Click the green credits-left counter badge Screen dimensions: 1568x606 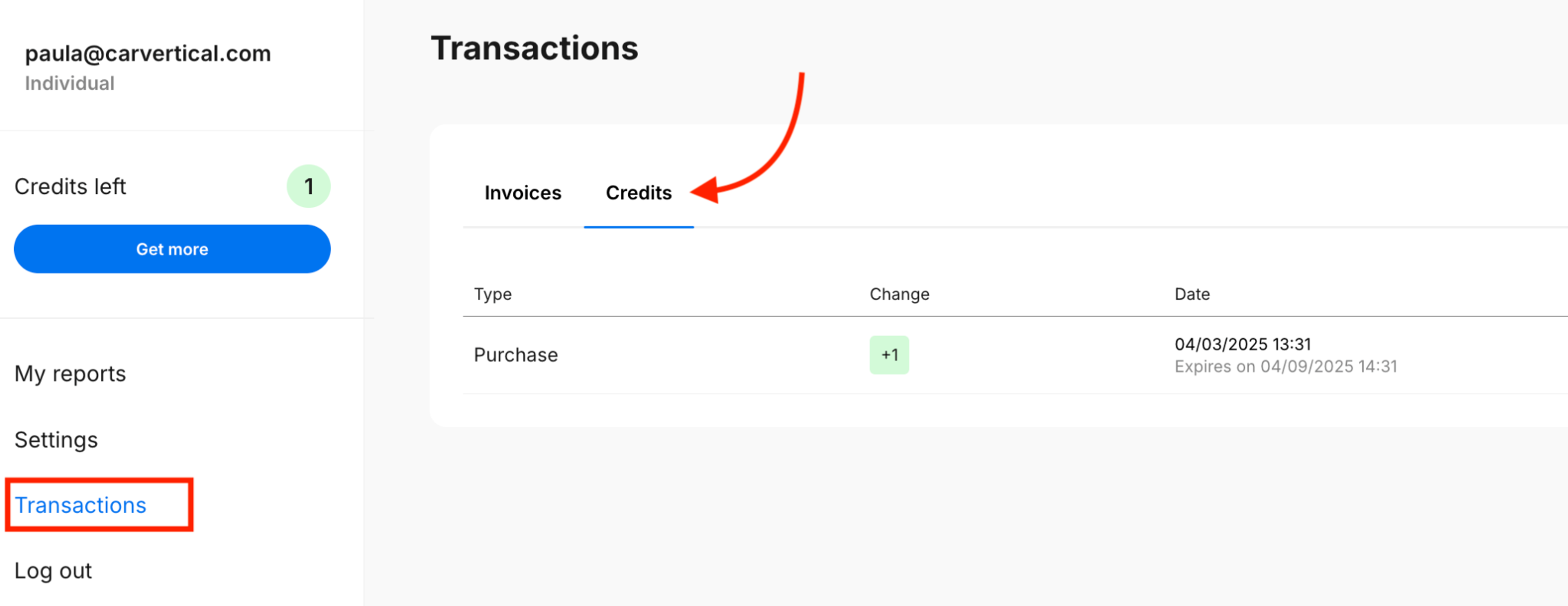(x=309, y=186)
